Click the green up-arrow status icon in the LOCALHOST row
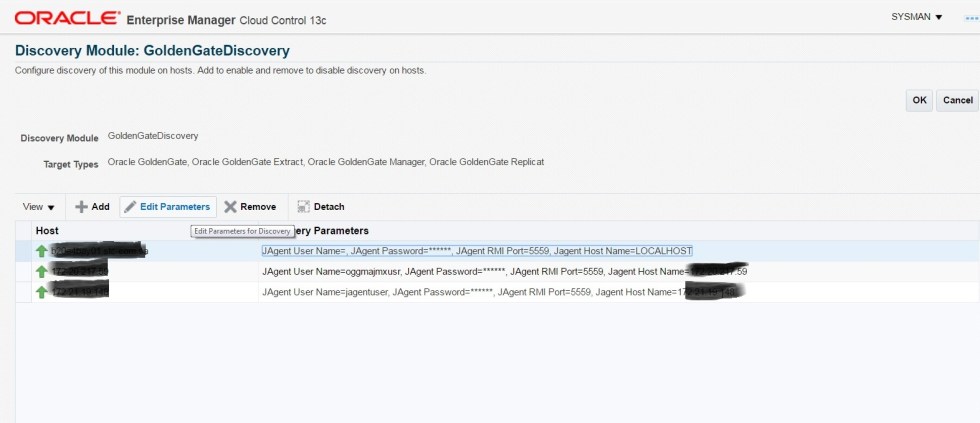Viewport: 980px width, 423px height. [x=42, y=251]
